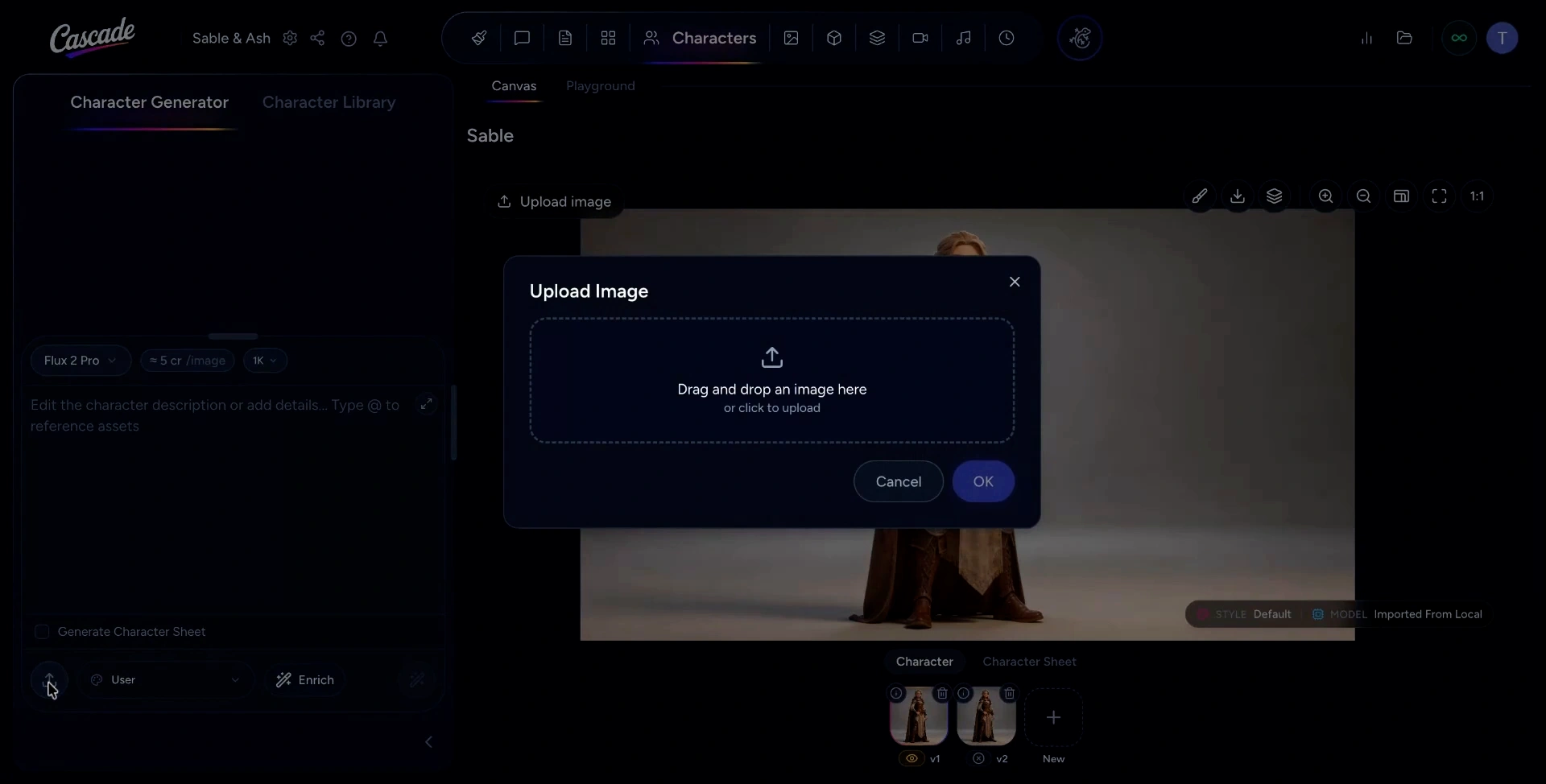Open the rocket launch section in top nav

click(479, 38)
